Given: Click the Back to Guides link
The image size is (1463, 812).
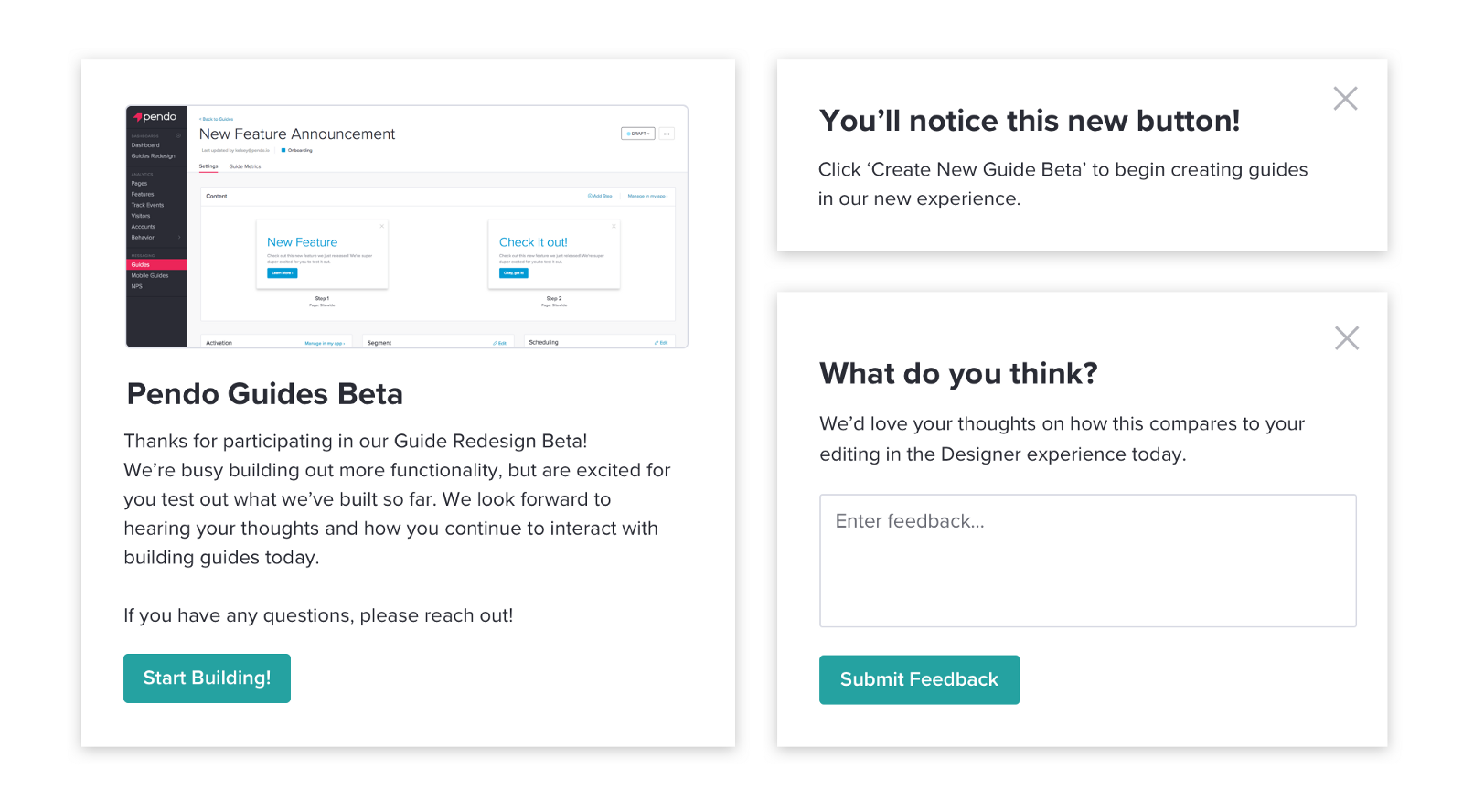Looking at the screenshot, I should tap(216, 119).
